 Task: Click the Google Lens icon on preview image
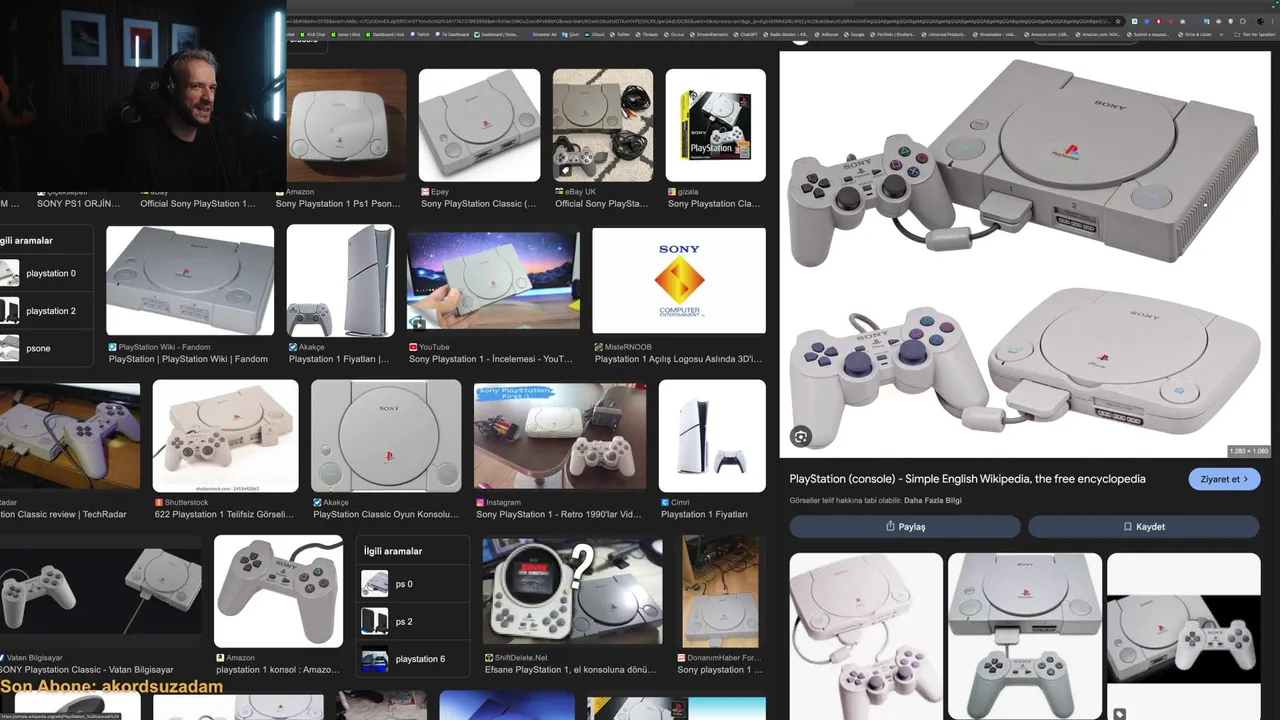[x=800, y=436]
